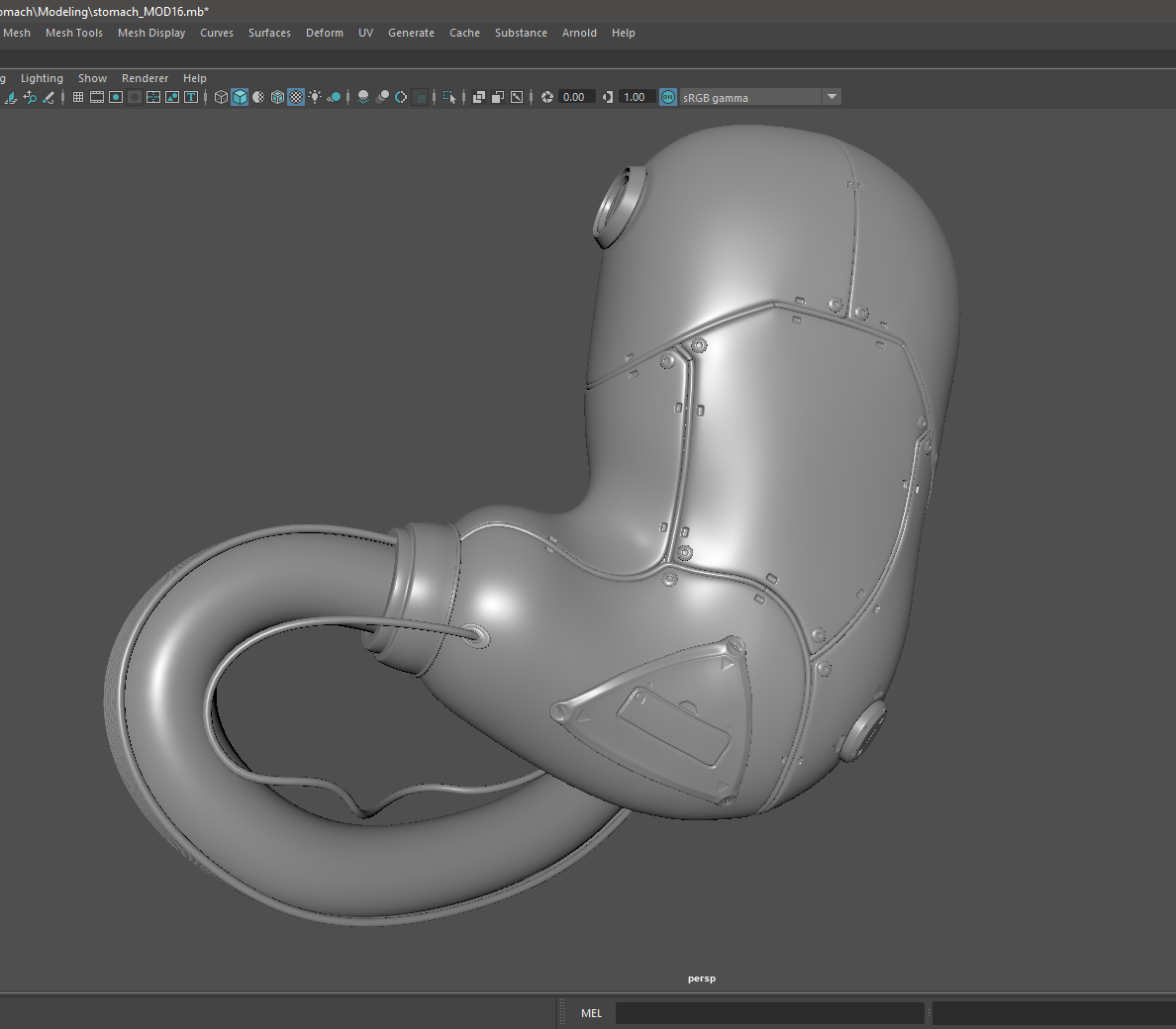The height and width of the screenshot is (1029, 1176).
Task: Turn on Textured display mode icon
Action: pos(295,96)
